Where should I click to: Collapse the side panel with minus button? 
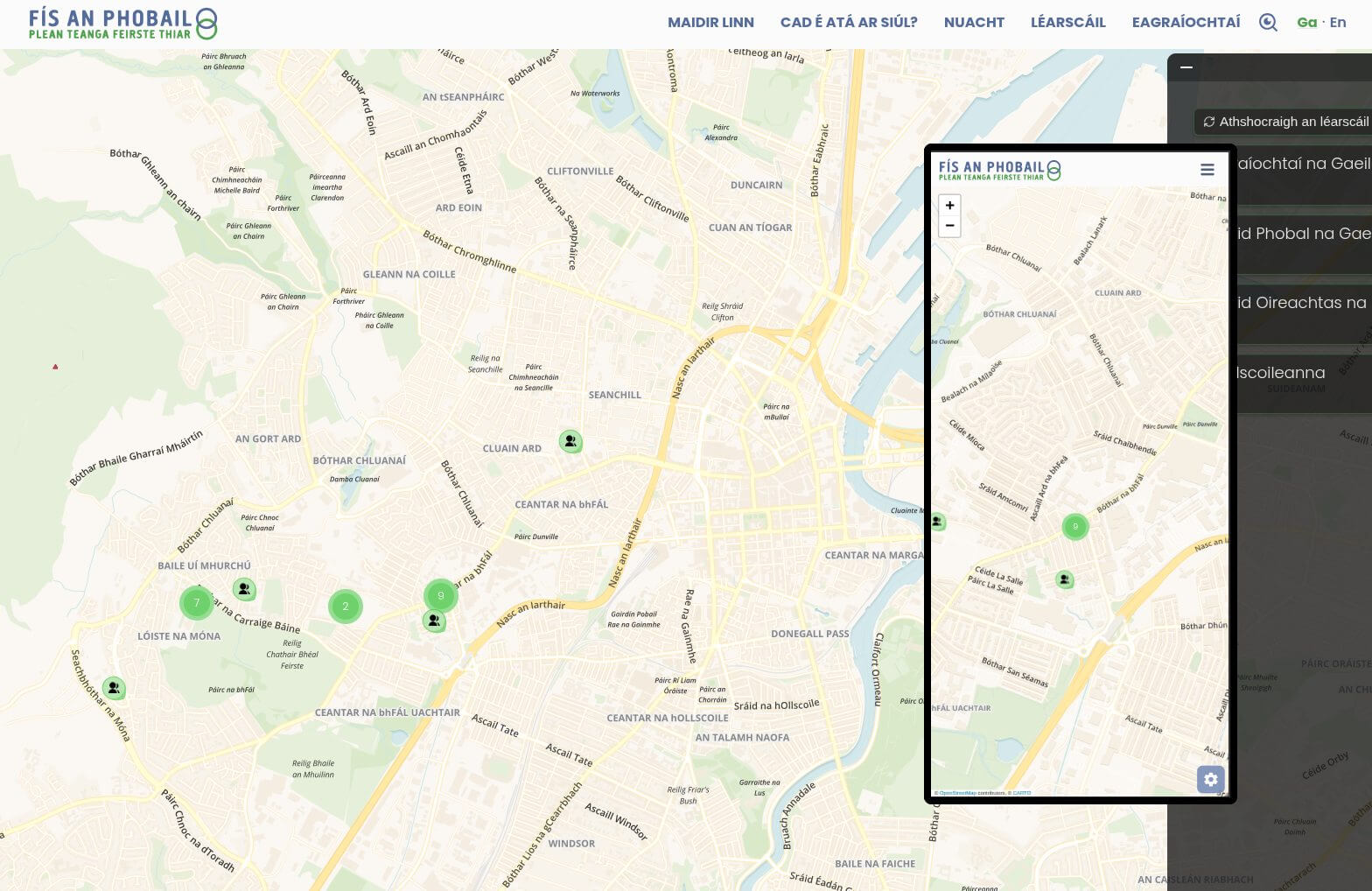pos(1186,67)
